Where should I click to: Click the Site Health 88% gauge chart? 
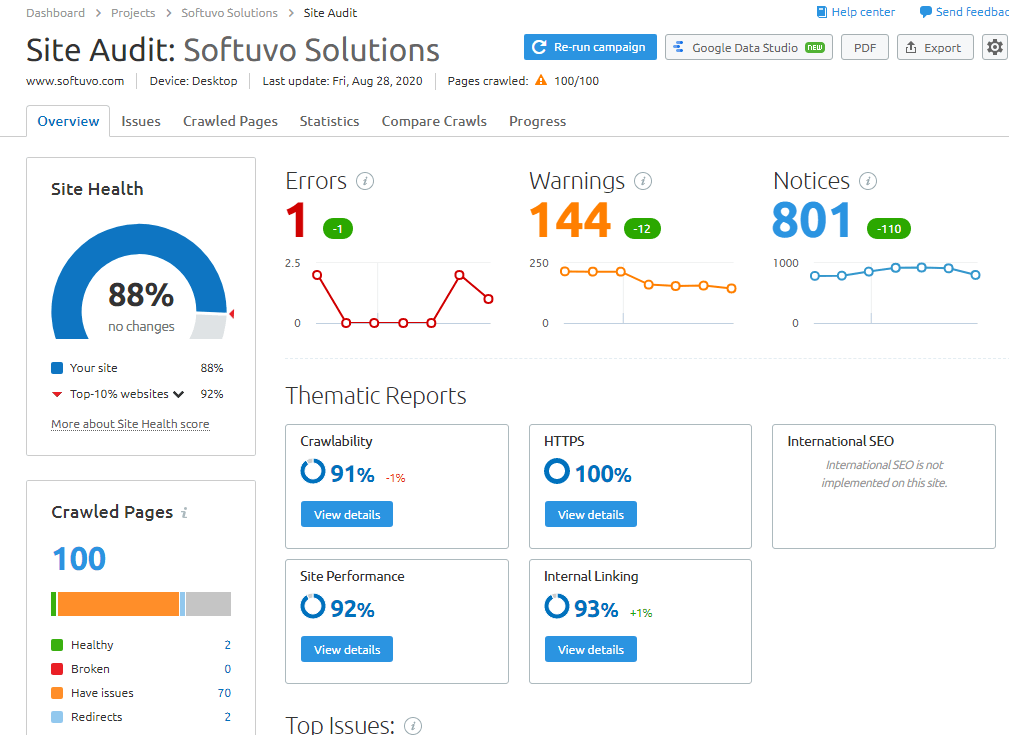coord(141,281)
